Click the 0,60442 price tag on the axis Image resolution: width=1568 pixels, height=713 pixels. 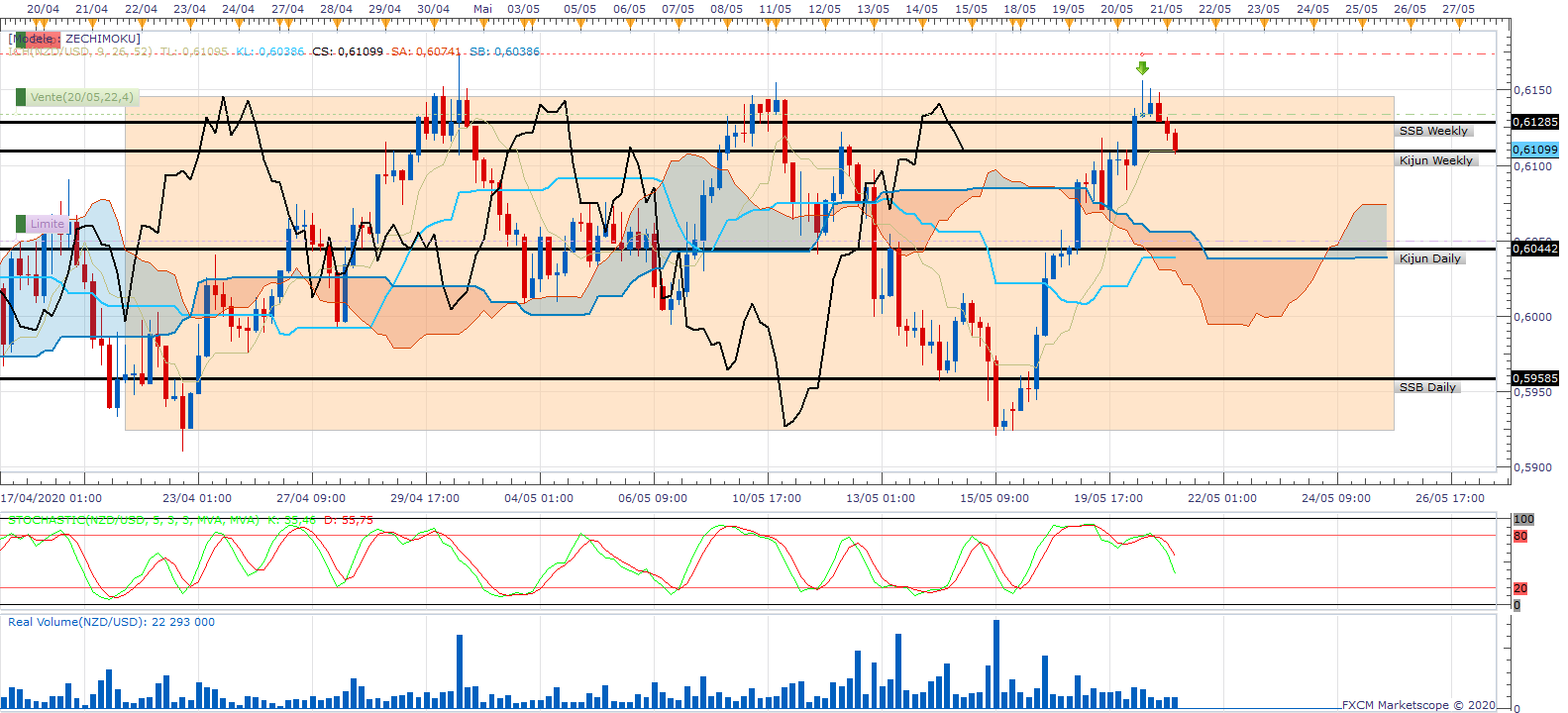click(1534, 249)
